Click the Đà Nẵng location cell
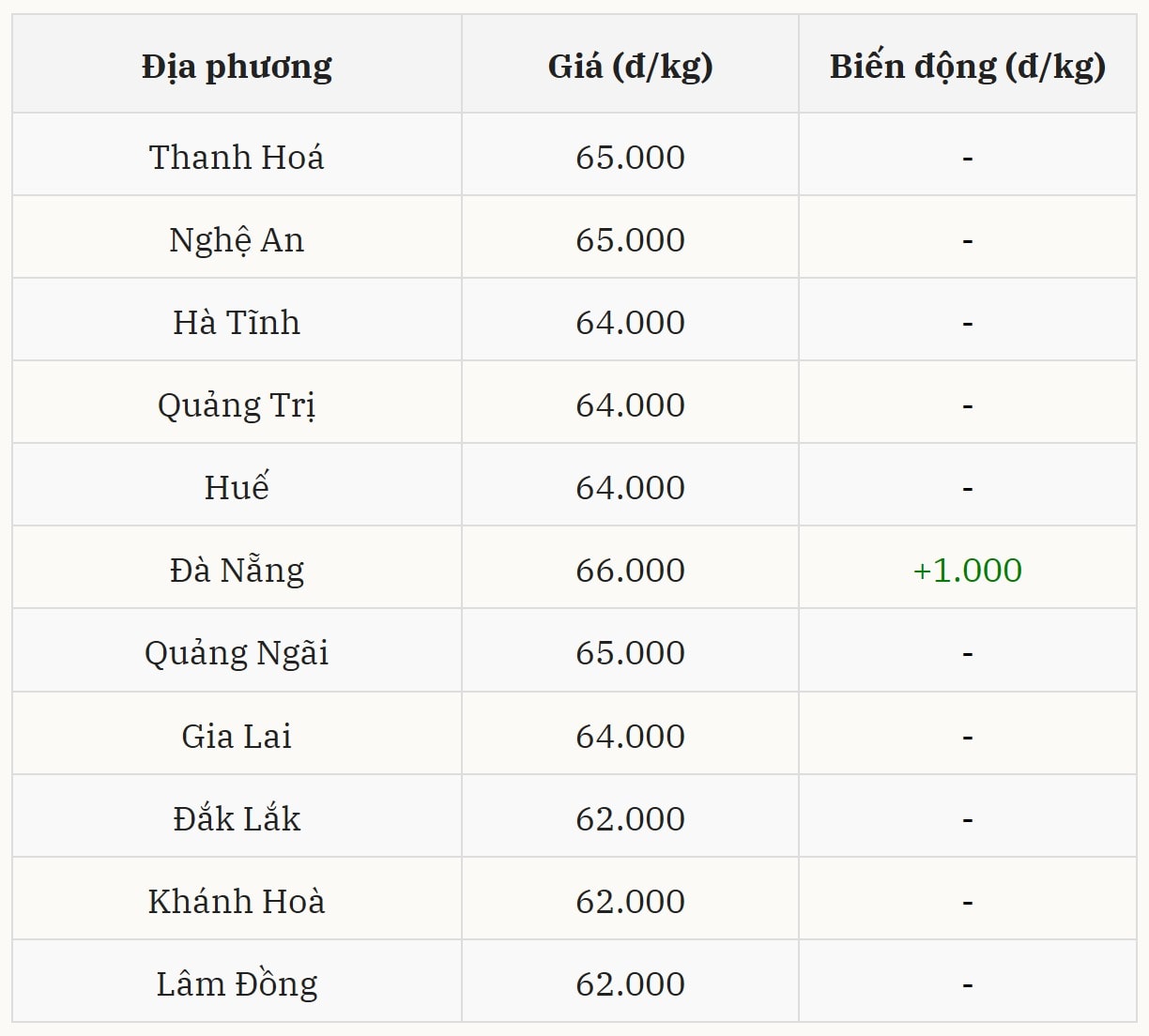Screen dimensions: 1149x1036 pyautogui.click(x=237, y=571)
